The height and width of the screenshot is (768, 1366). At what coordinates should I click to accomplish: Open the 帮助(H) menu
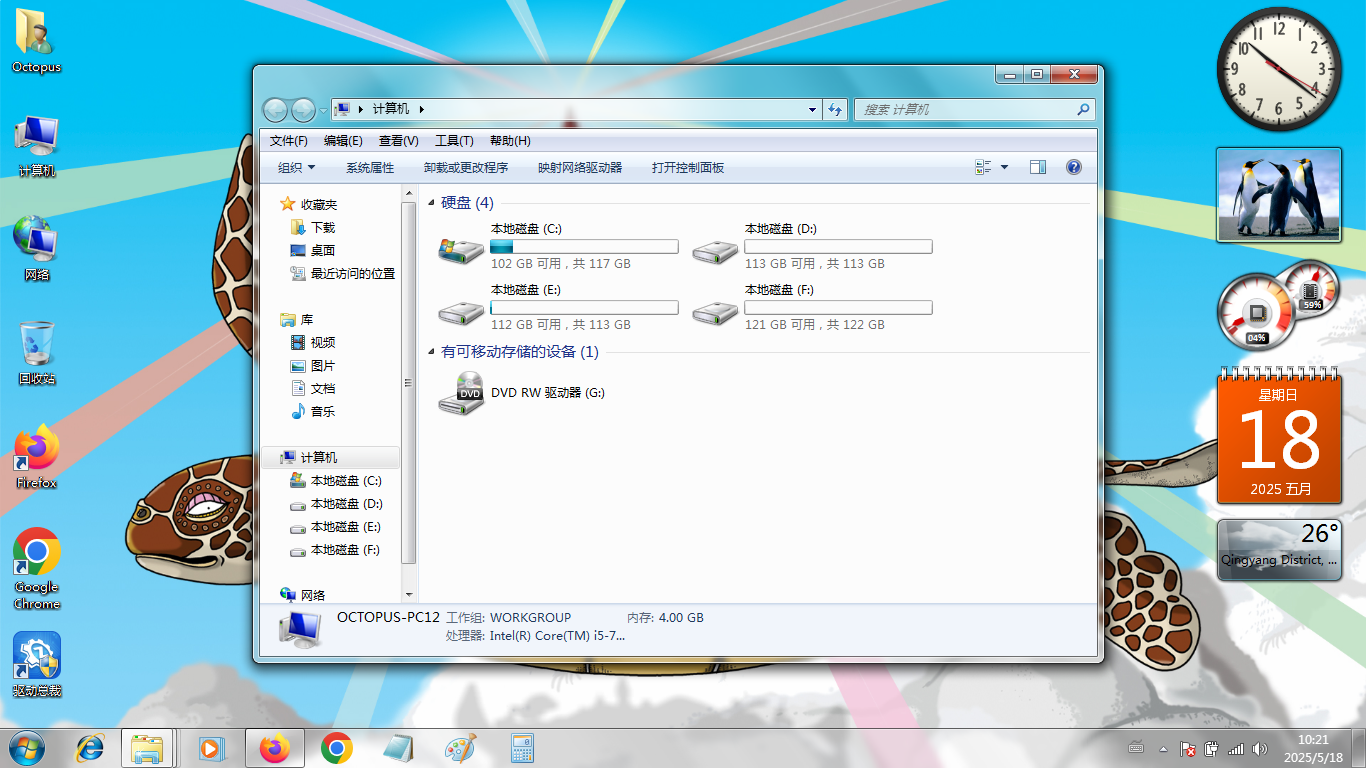(x=510, y=141)
